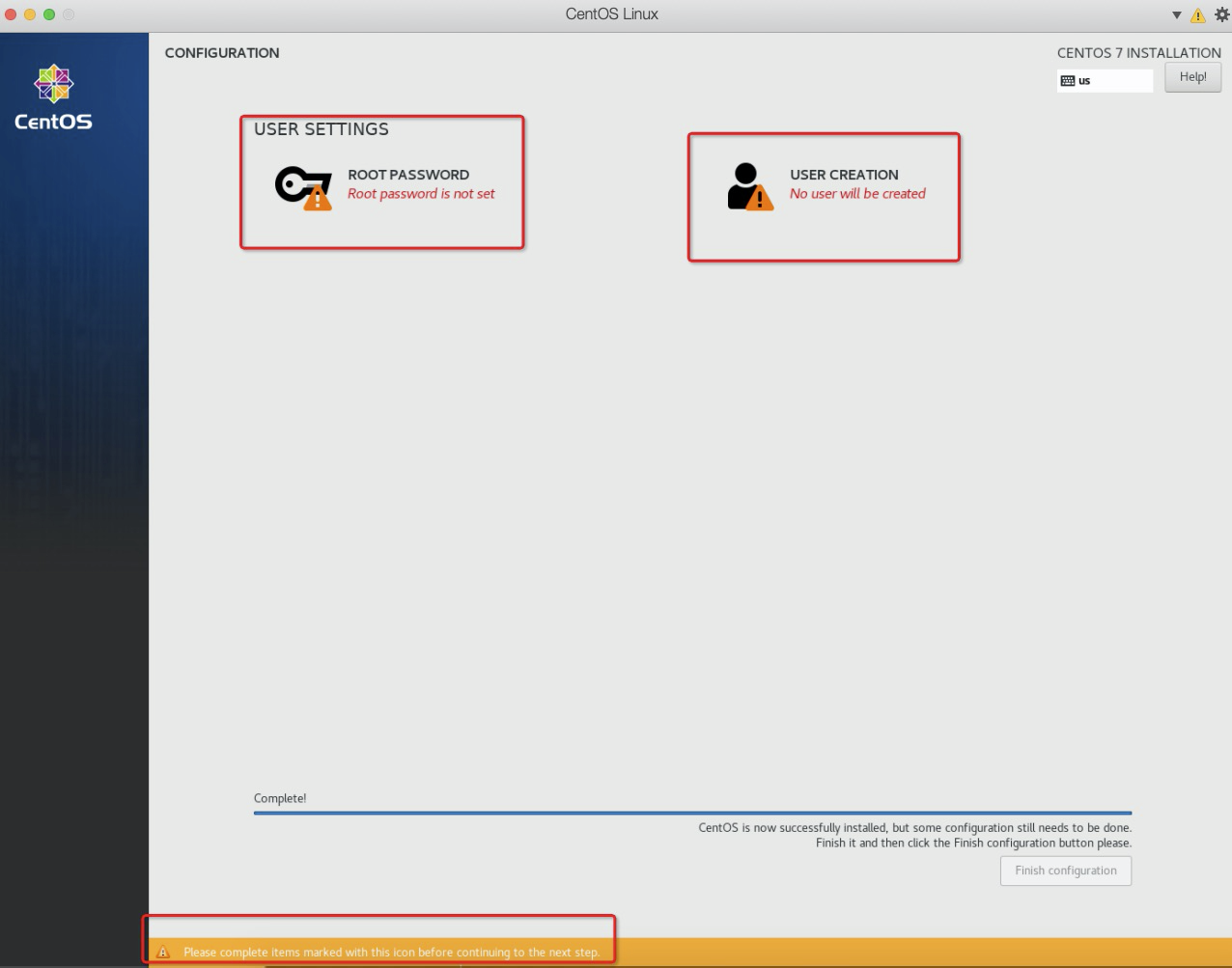Viewport: 1232px width, 968px height.
Task: Maximize the window with the green button
Action: (49, 14)
